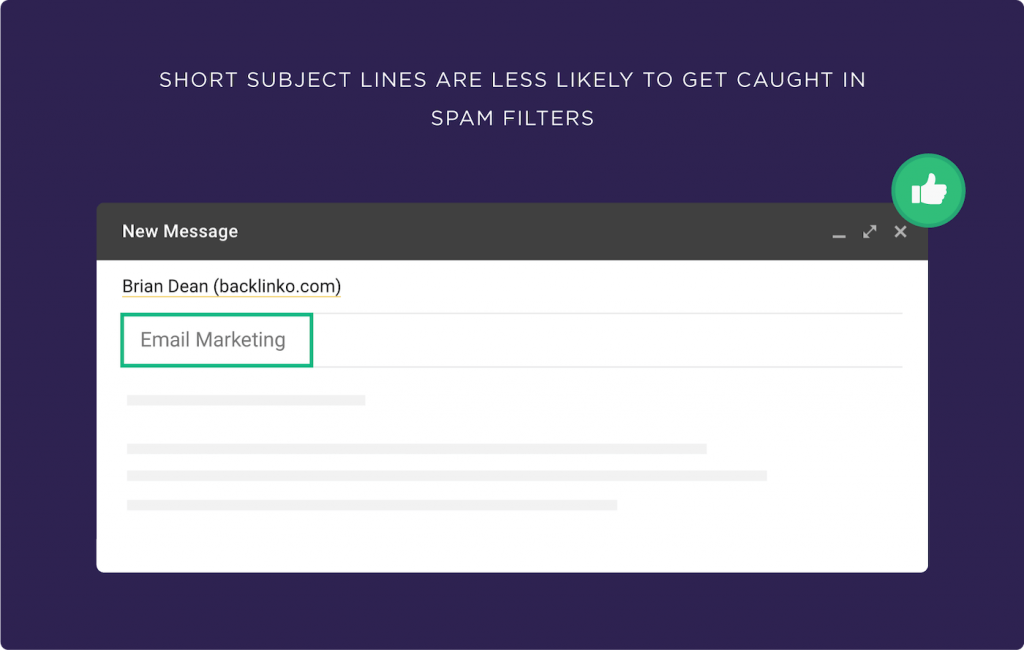
Task: Click the green border of the subject box
Action: [216, 316]
